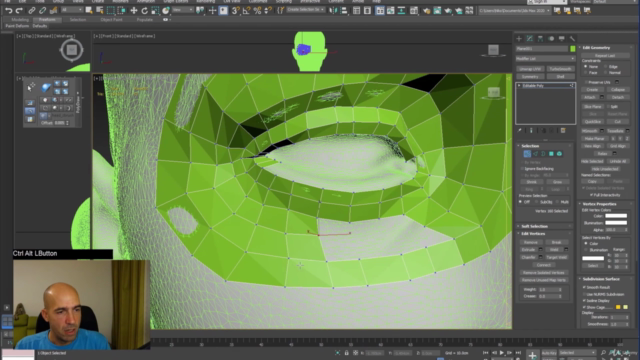Select Element sub-object level icon
Image resolution: width=640 pixels, height=360 pixels.
click(559, 154)
